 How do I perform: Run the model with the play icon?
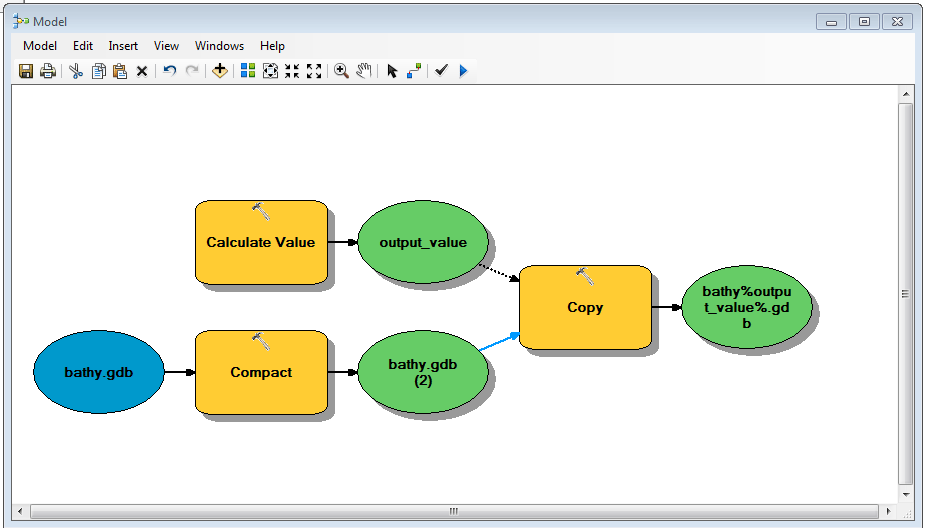[463, 71]
